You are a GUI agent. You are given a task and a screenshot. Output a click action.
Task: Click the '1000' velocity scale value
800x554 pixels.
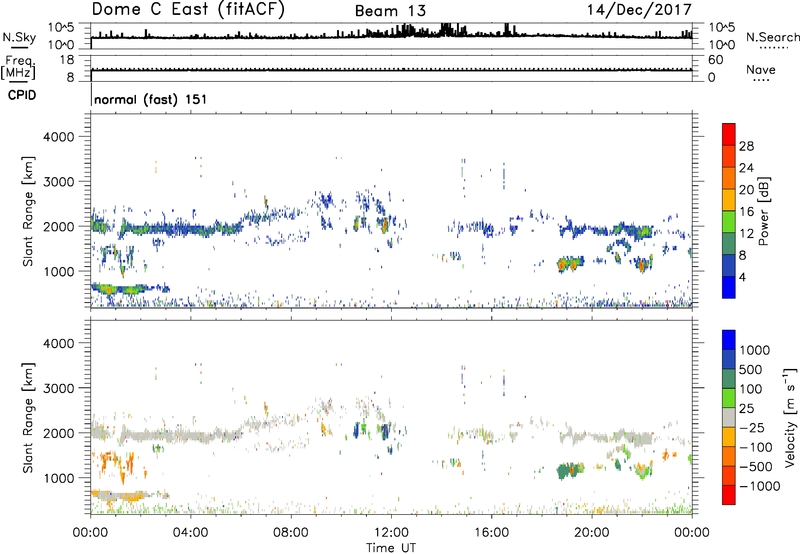click(755, 350)
